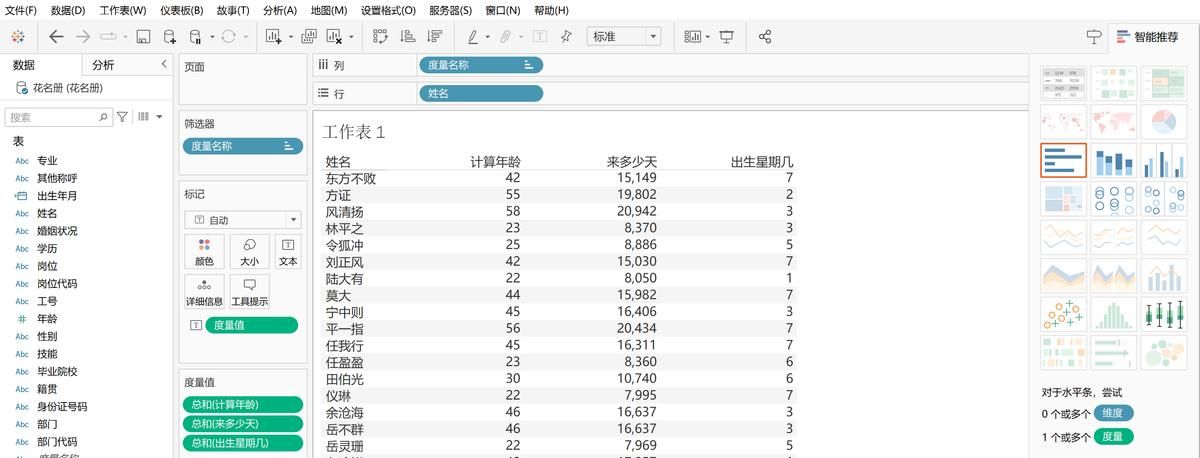
Task: Open the Text marks card button
Action: [x=288, y=252]
